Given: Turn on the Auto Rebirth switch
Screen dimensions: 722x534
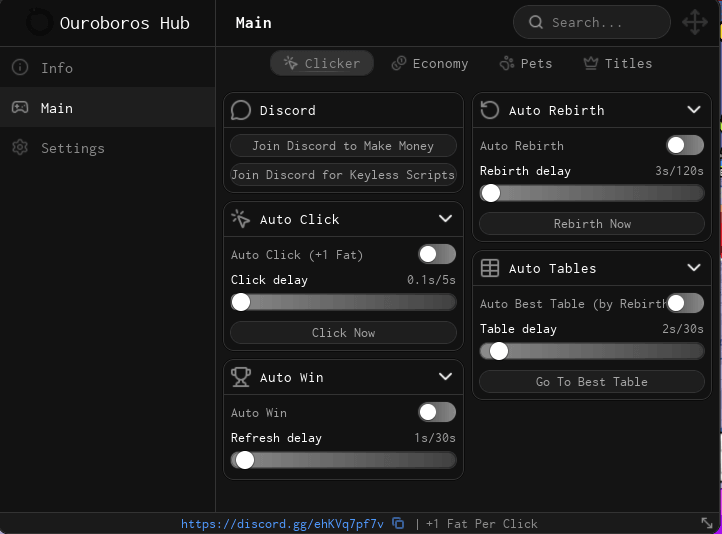Looking at the screenshot, I should 685,145.
